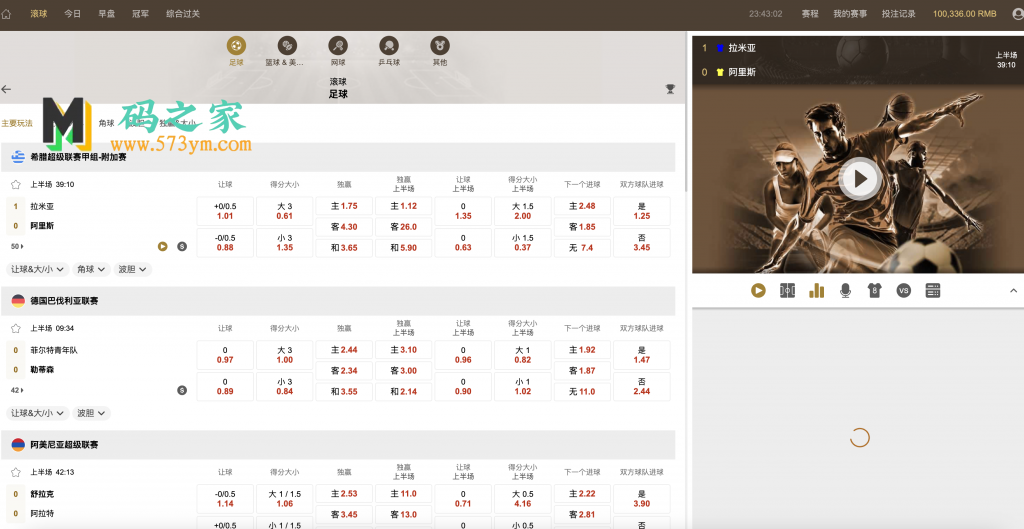1024x529 pixels.
Task: Switch to the 早盘 tab
Action: click(x=106, y=14)
